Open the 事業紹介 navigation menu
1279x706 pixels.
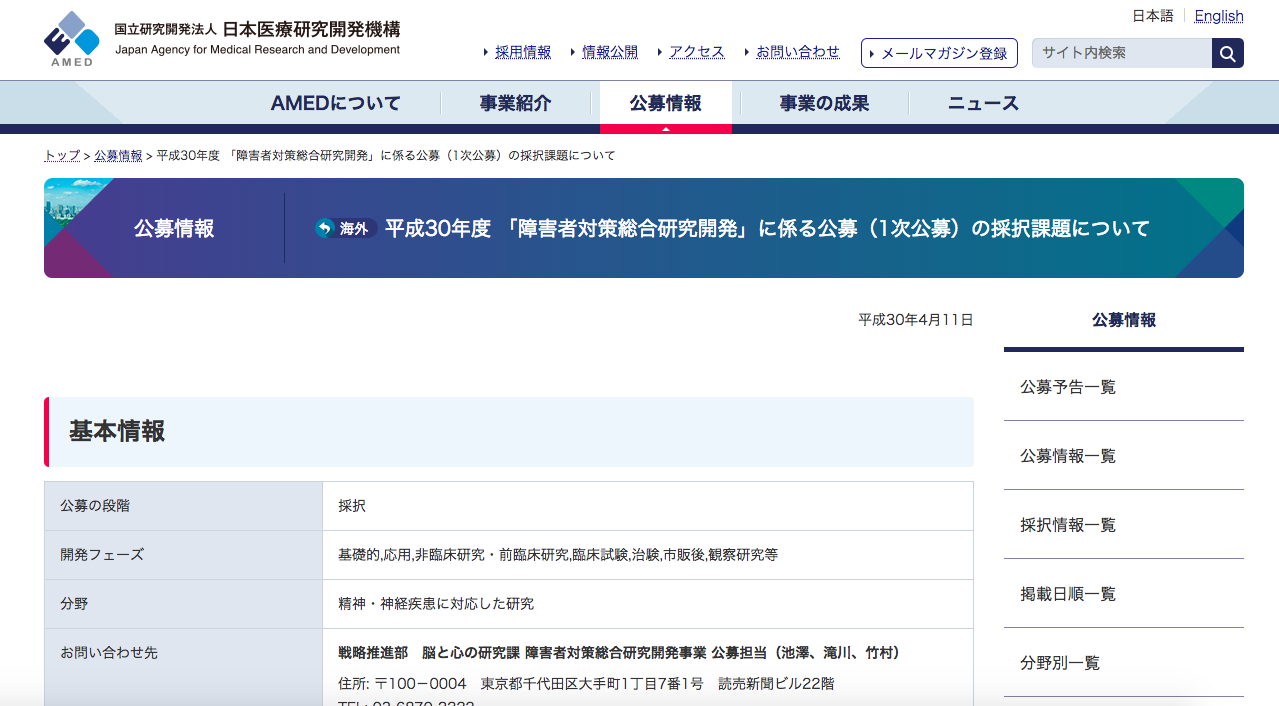point(517,103)
